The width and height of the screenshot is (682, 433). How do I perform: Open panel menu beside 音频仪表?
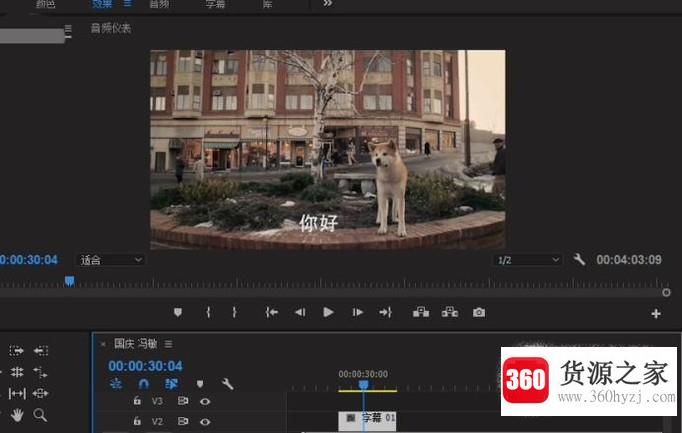pyautogui.click(x=68, y=29)
